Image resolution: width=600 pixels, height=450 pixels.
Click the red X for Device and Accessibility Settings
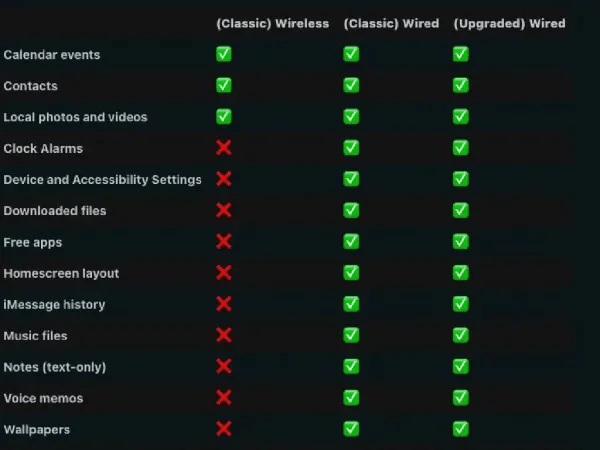[x=223, y=179]
